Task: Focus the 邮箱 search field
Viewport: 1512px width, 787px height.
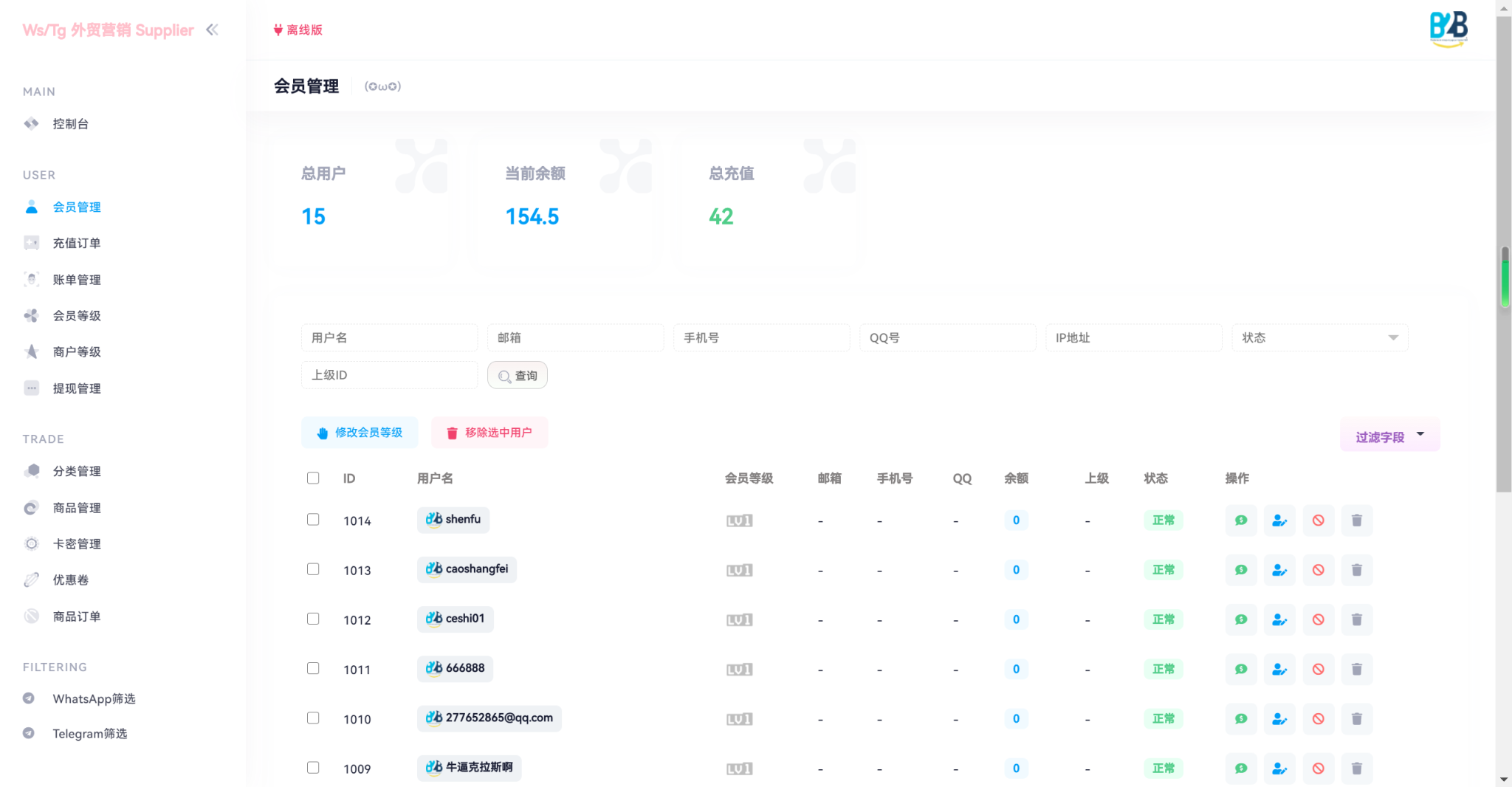Action: 575,337
